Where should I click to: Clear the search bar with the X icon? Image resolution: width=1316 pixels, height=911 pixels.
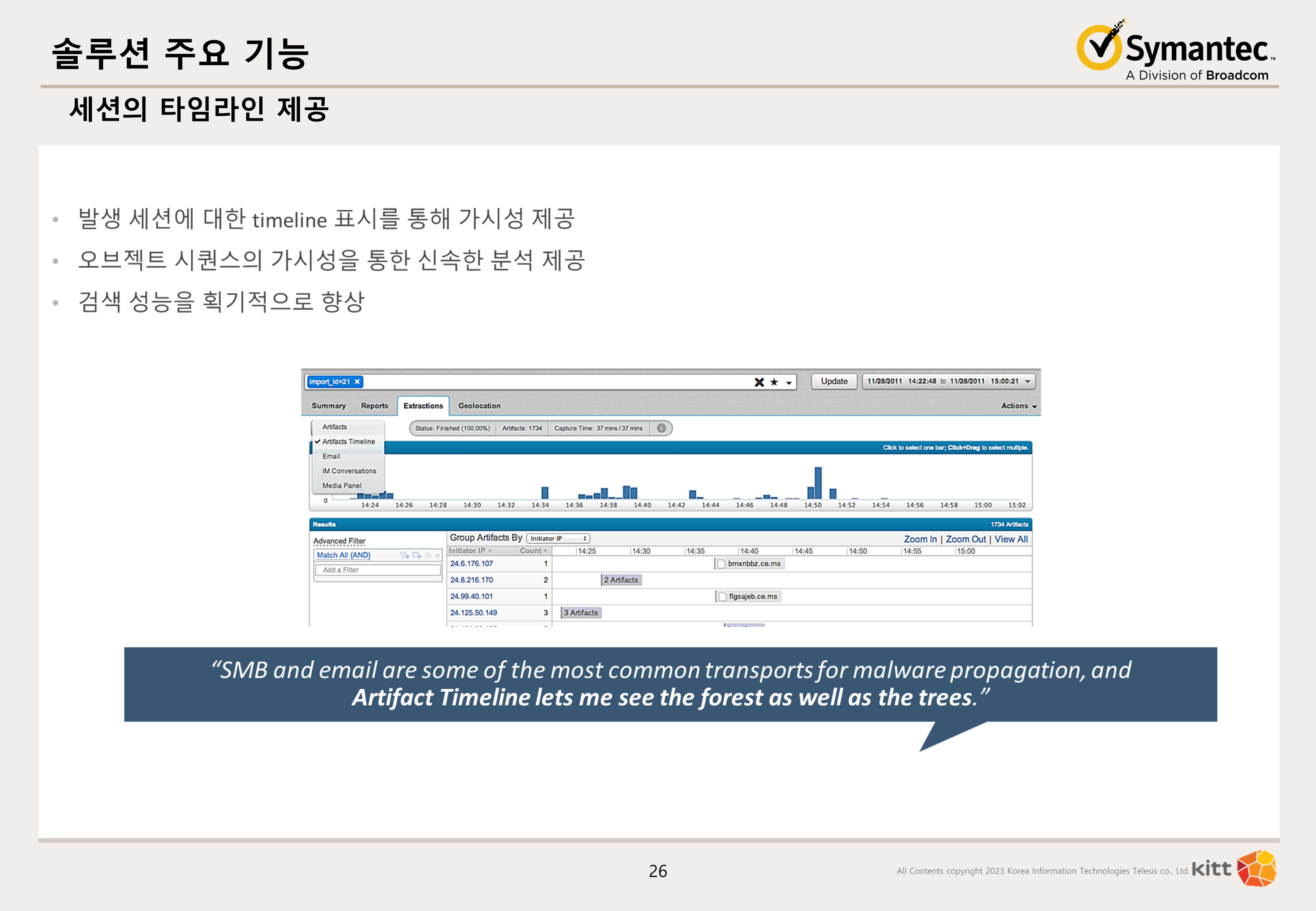[x=759, y=382]
